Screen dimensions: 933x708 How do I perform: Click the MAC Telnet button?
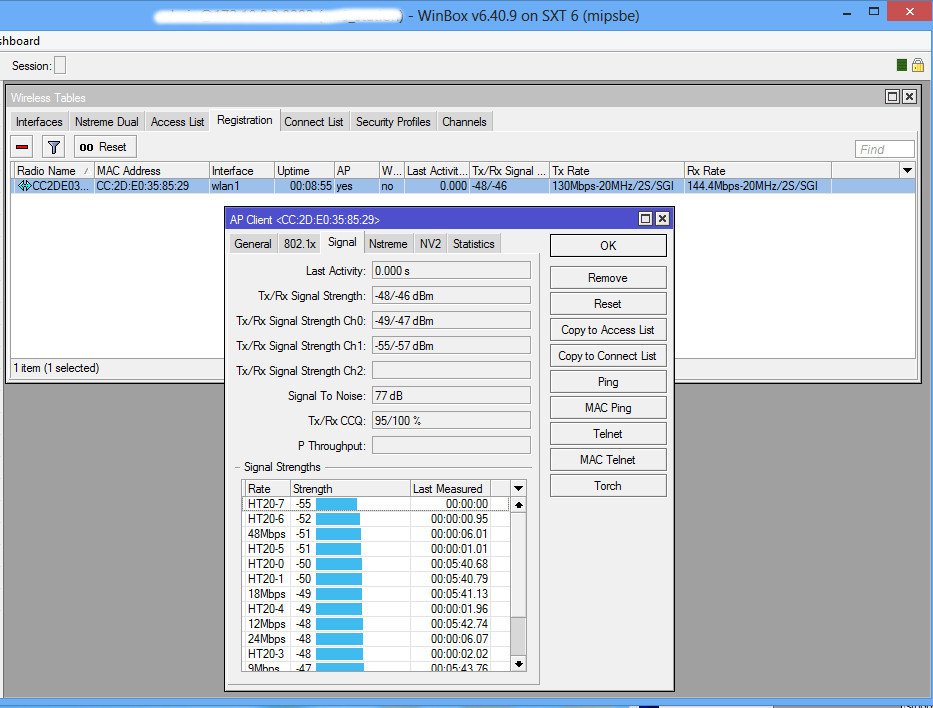coord(608,460)
